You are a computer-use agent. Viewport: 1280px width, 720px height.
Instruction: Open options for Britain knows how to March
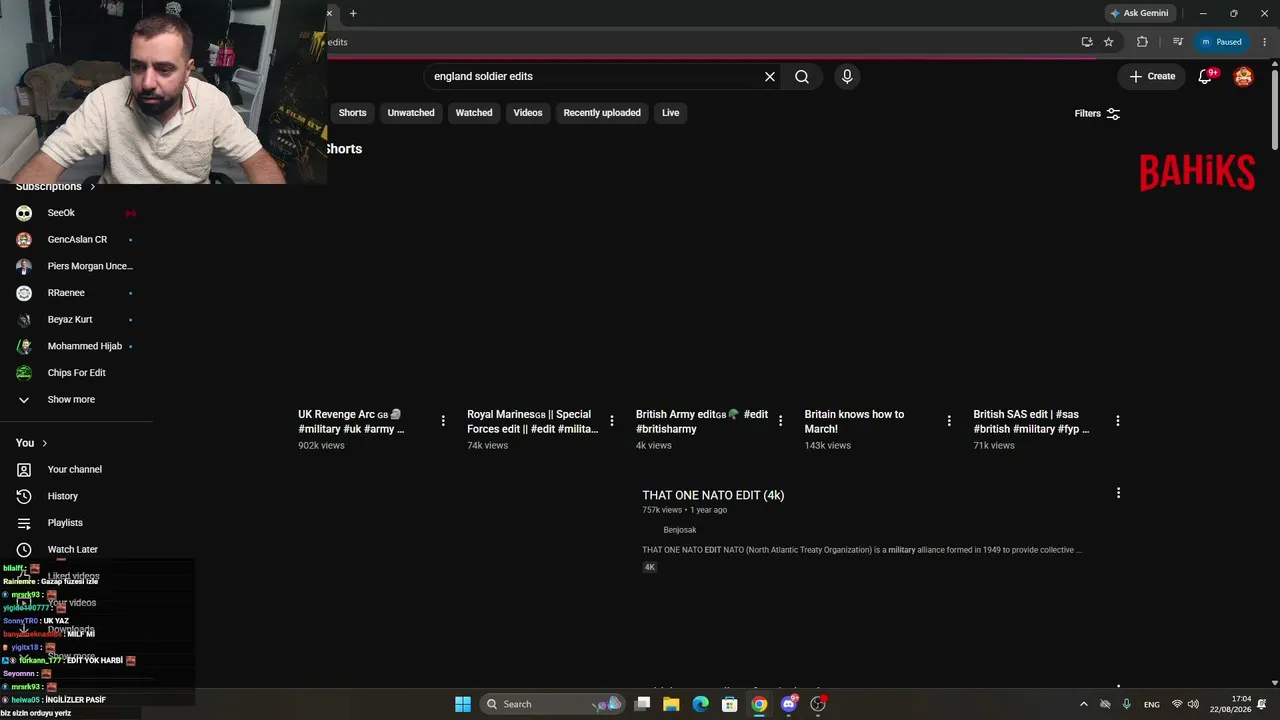949,421
